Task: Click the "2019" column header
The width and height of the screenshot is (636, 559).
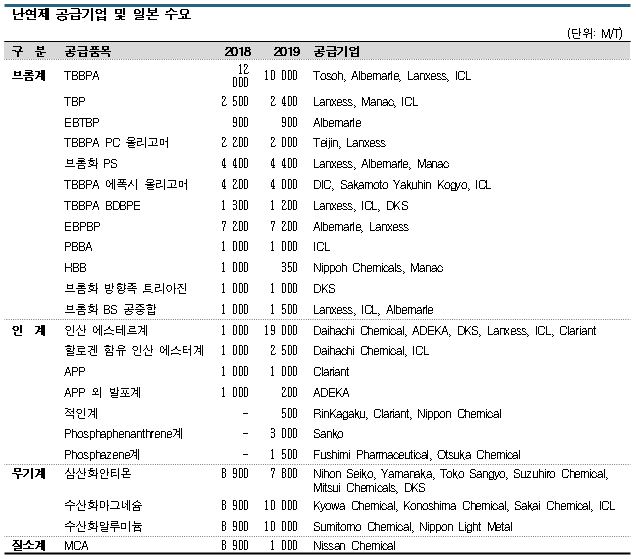Action: pyautogui.click(x=285, y=51)
